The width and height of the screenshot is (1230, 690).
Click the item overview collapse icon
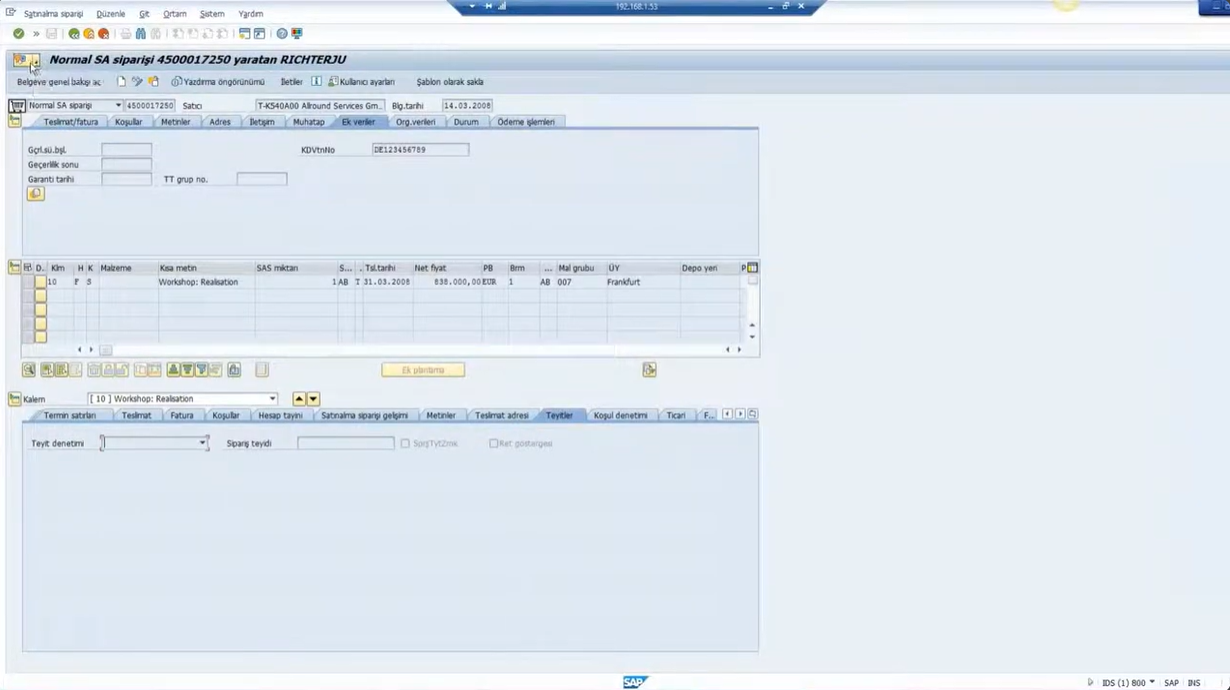pos(15,267)
